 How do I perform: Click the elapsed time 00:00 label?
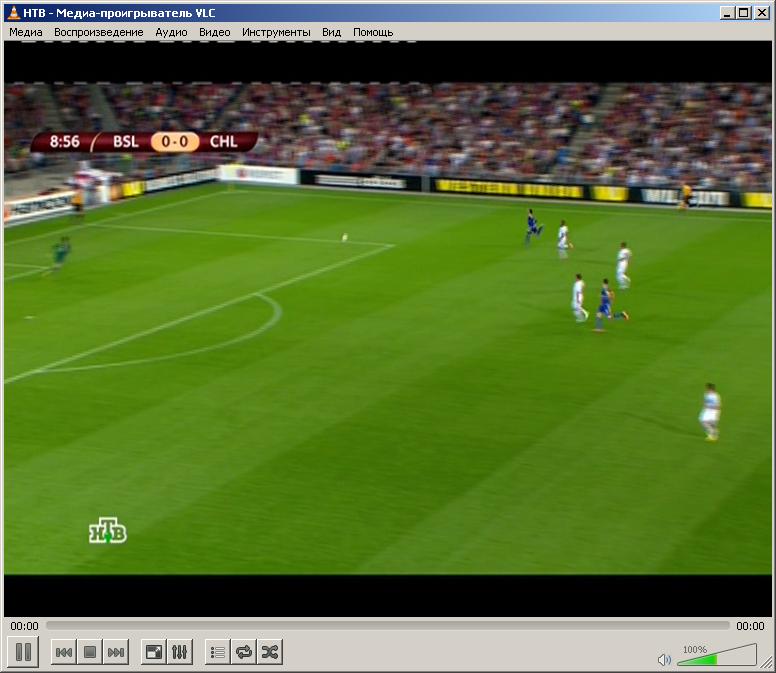point(24,626)
